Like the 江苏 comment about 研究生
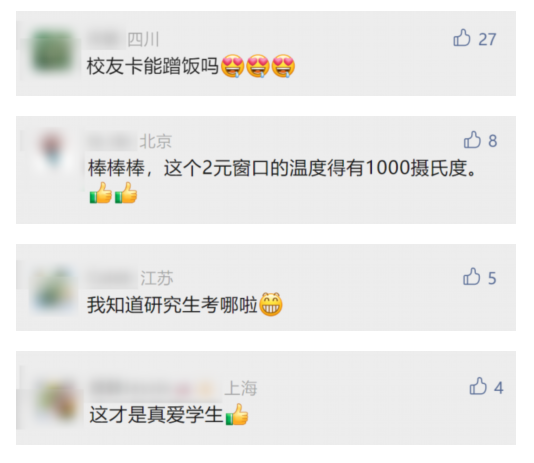 (471, 276)
